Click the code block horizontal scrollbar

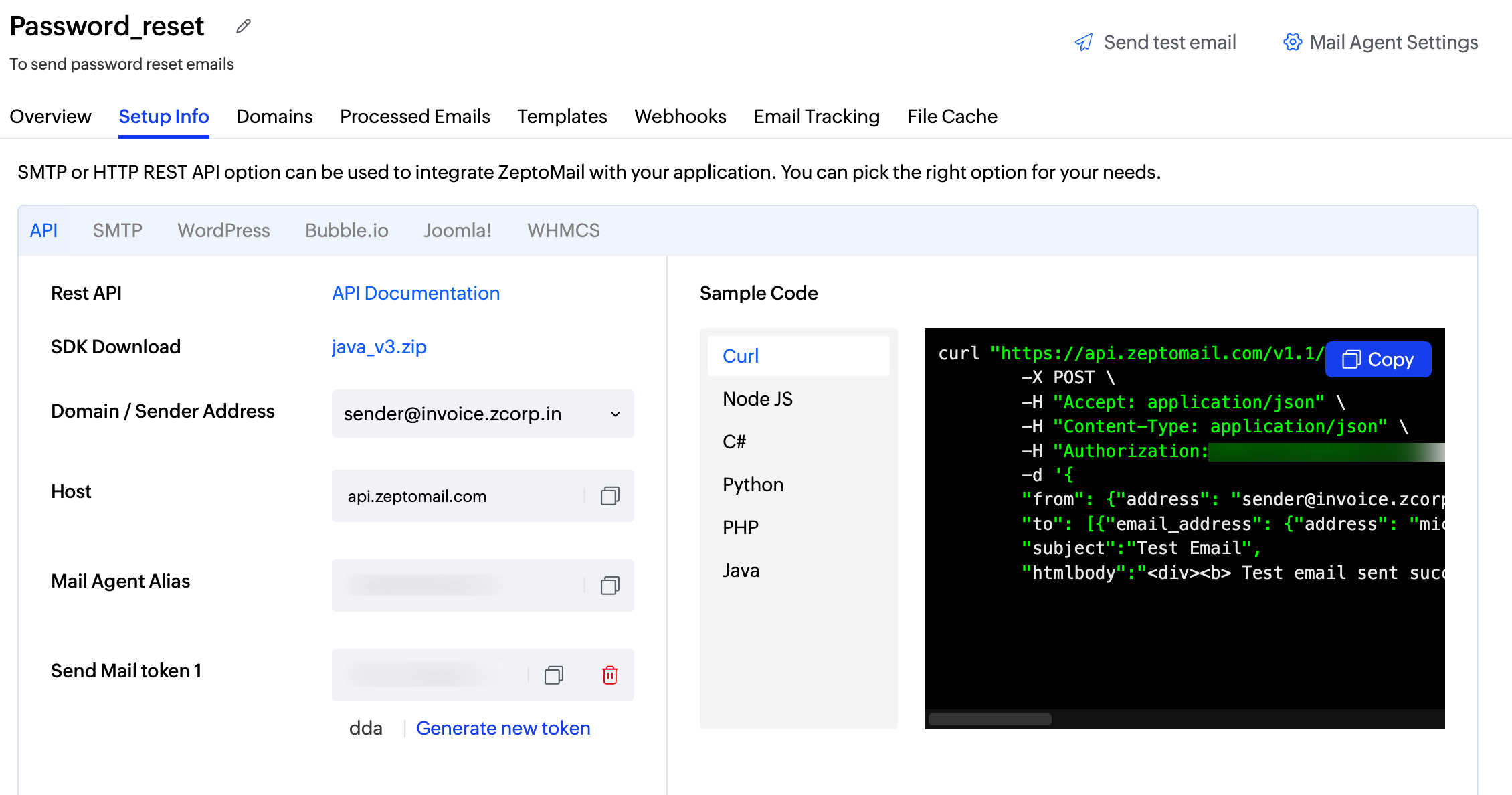[990, 719]
